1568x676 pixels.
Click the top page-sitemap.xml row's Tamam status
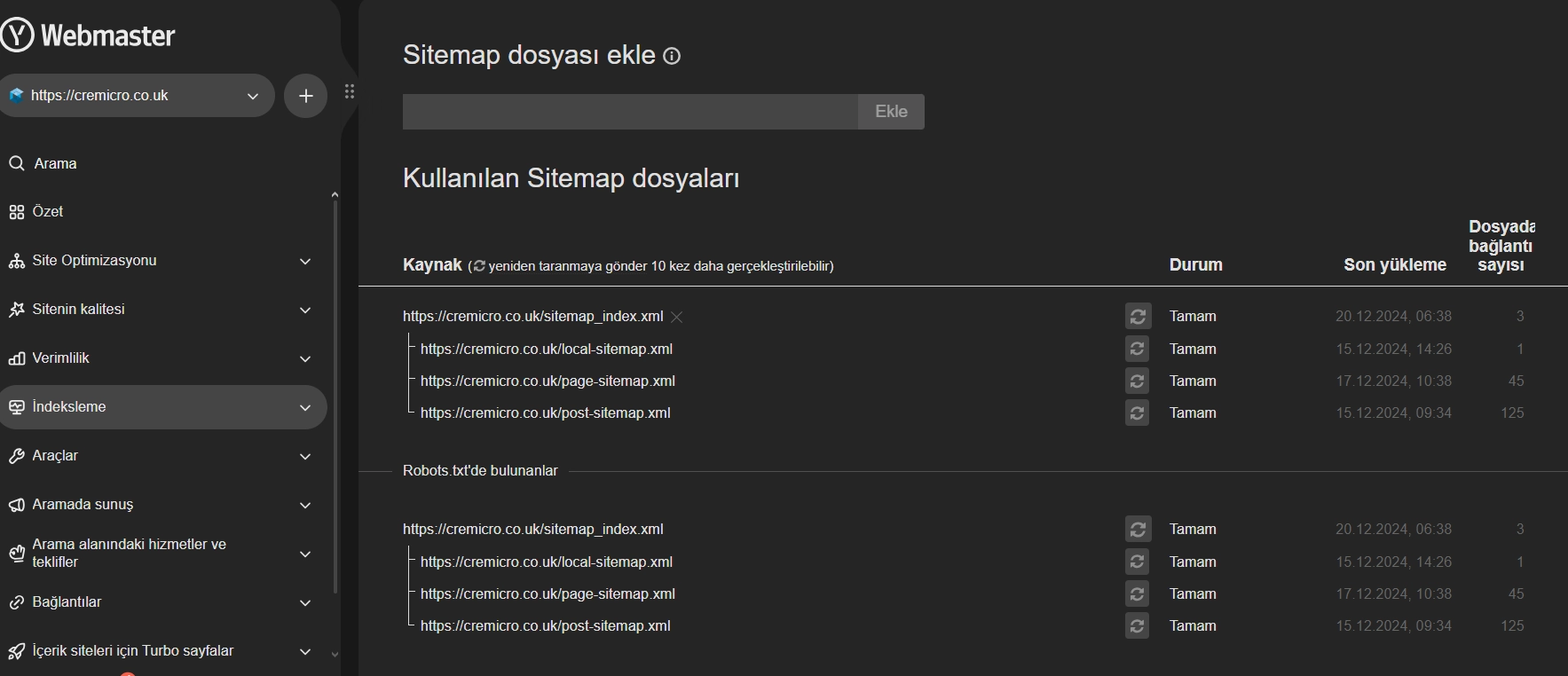coord(1193,381)
